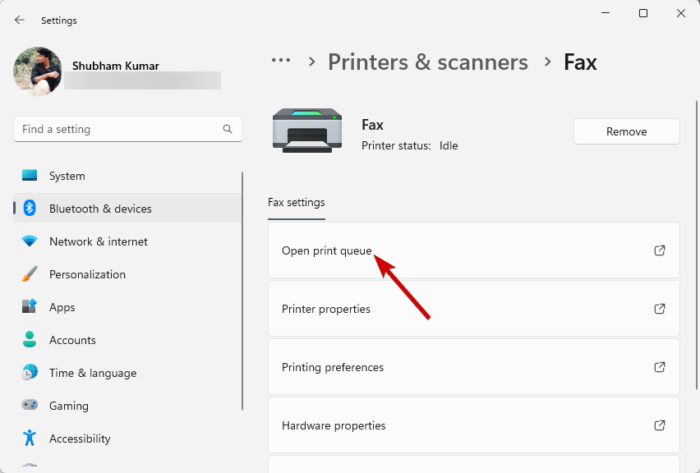Click external-link icon beside Printer properties
The width and height of the screenshot is (700, 473).
[659, 309]
